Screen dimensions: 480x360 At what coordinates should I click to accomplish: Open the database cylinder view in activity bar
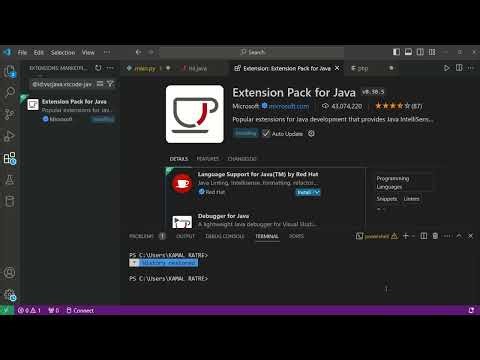(x=9, y=201)
